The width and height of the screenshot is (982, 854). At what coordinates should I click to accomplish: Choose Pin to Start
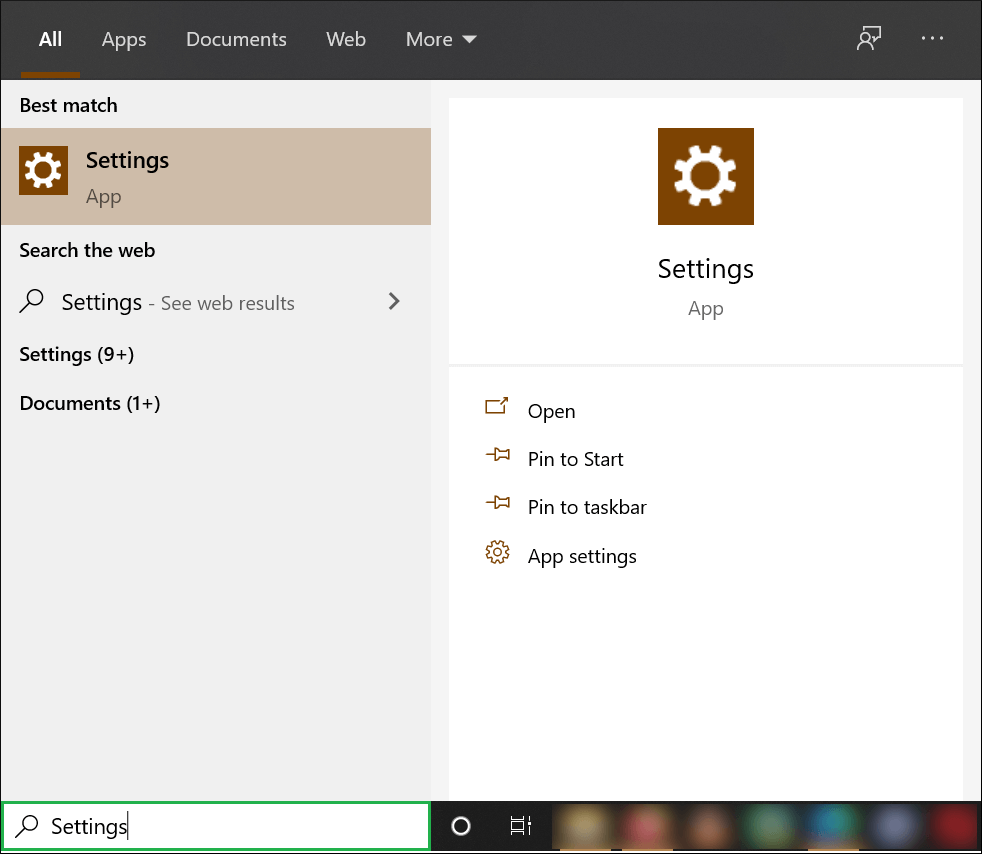click(x=576, y=459)
